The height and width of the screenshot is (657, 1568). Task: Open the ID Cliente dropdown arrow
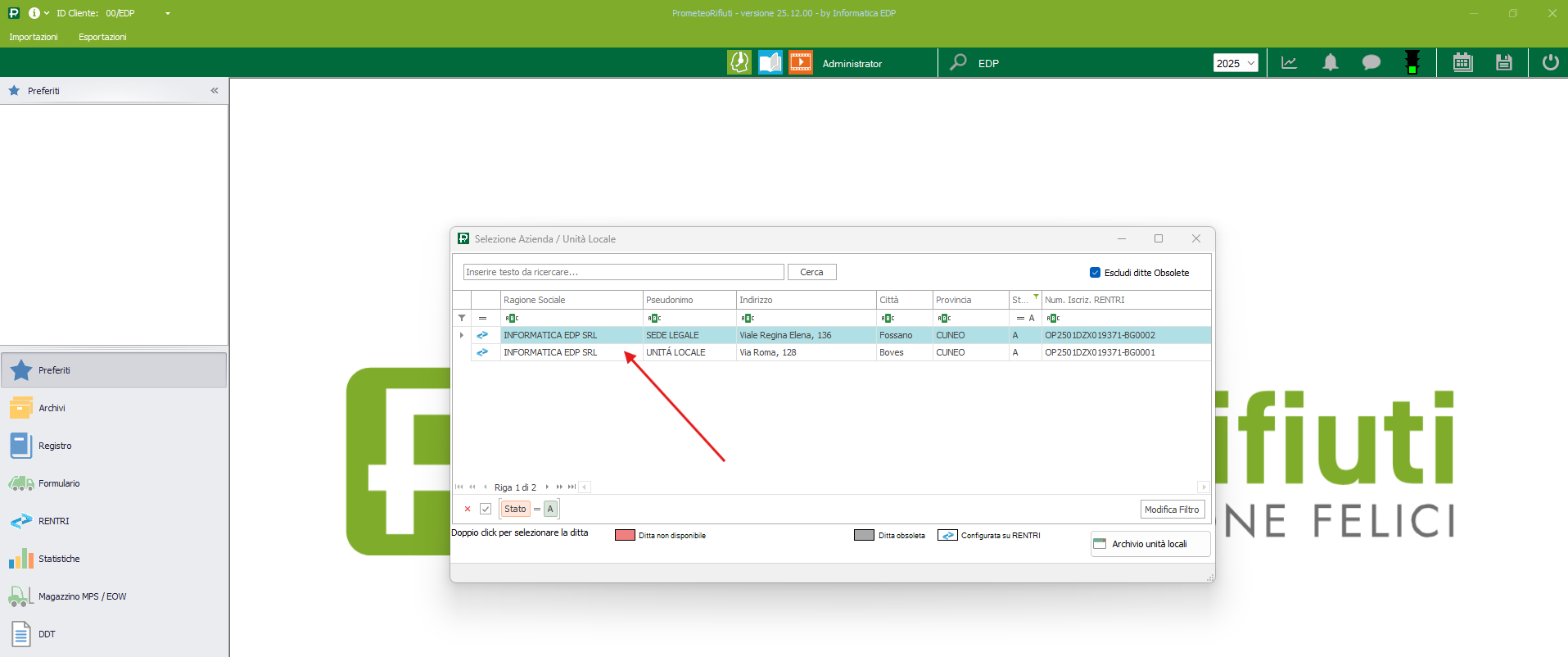[168, 14]
